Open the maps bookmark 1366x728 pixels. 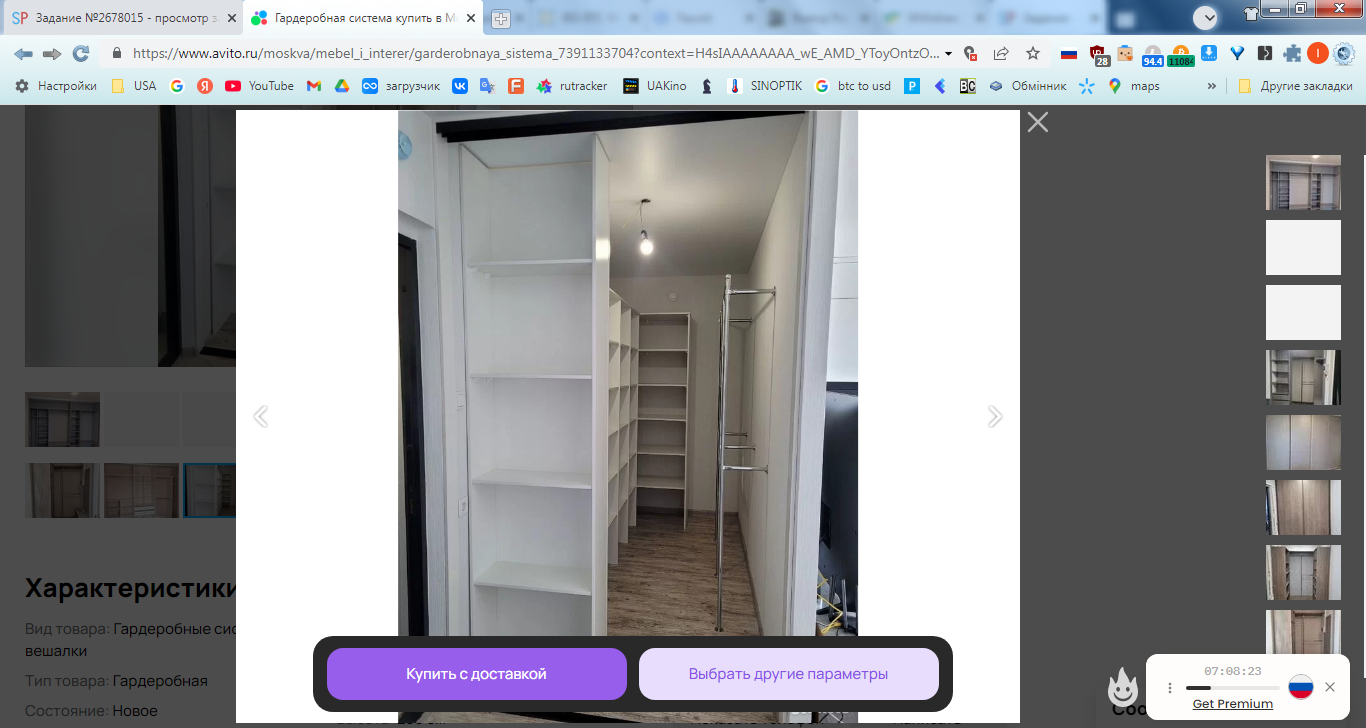(x=1134, y=86)
